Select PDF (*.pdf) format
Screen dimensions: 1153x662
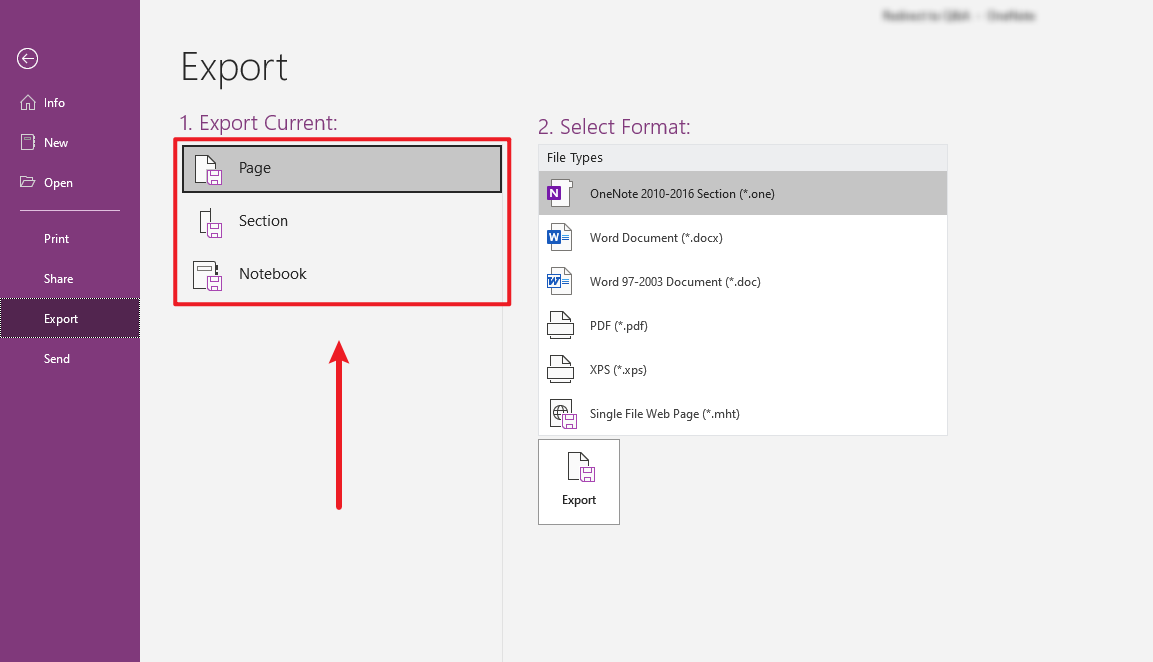coord(743,326)
